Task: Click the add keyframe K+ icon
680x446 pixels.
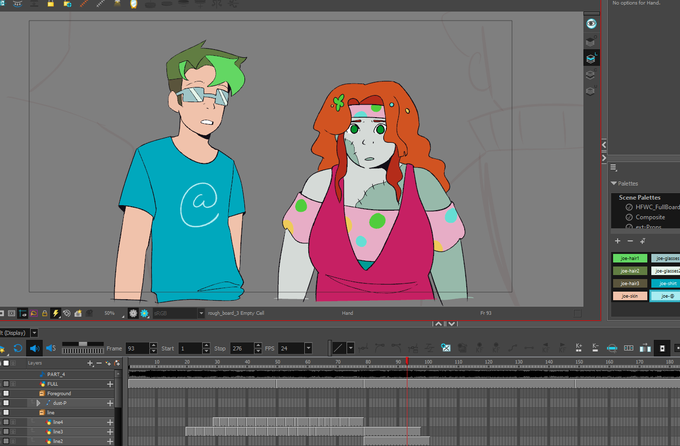Action: (579, 348)
